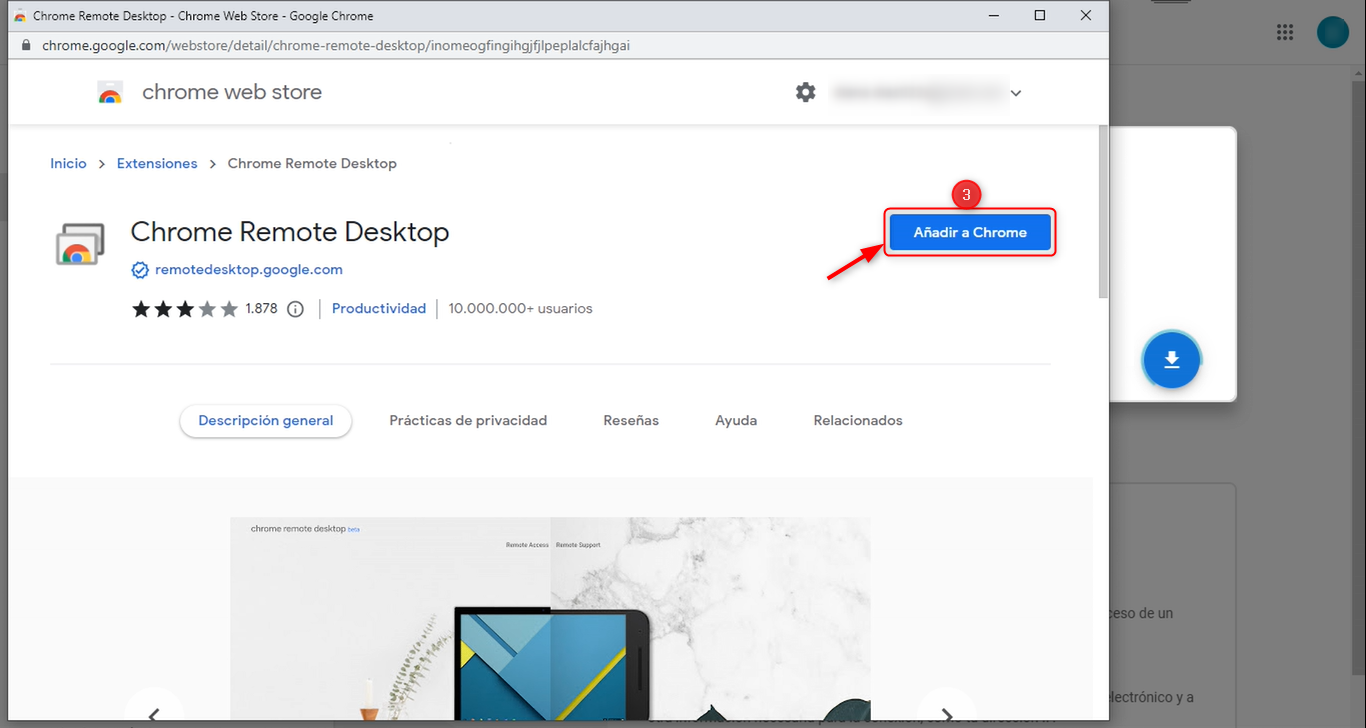Expand the account email dropdown arrow
The width and height of the screenshot is (1366, 728).
(1016, 93)
